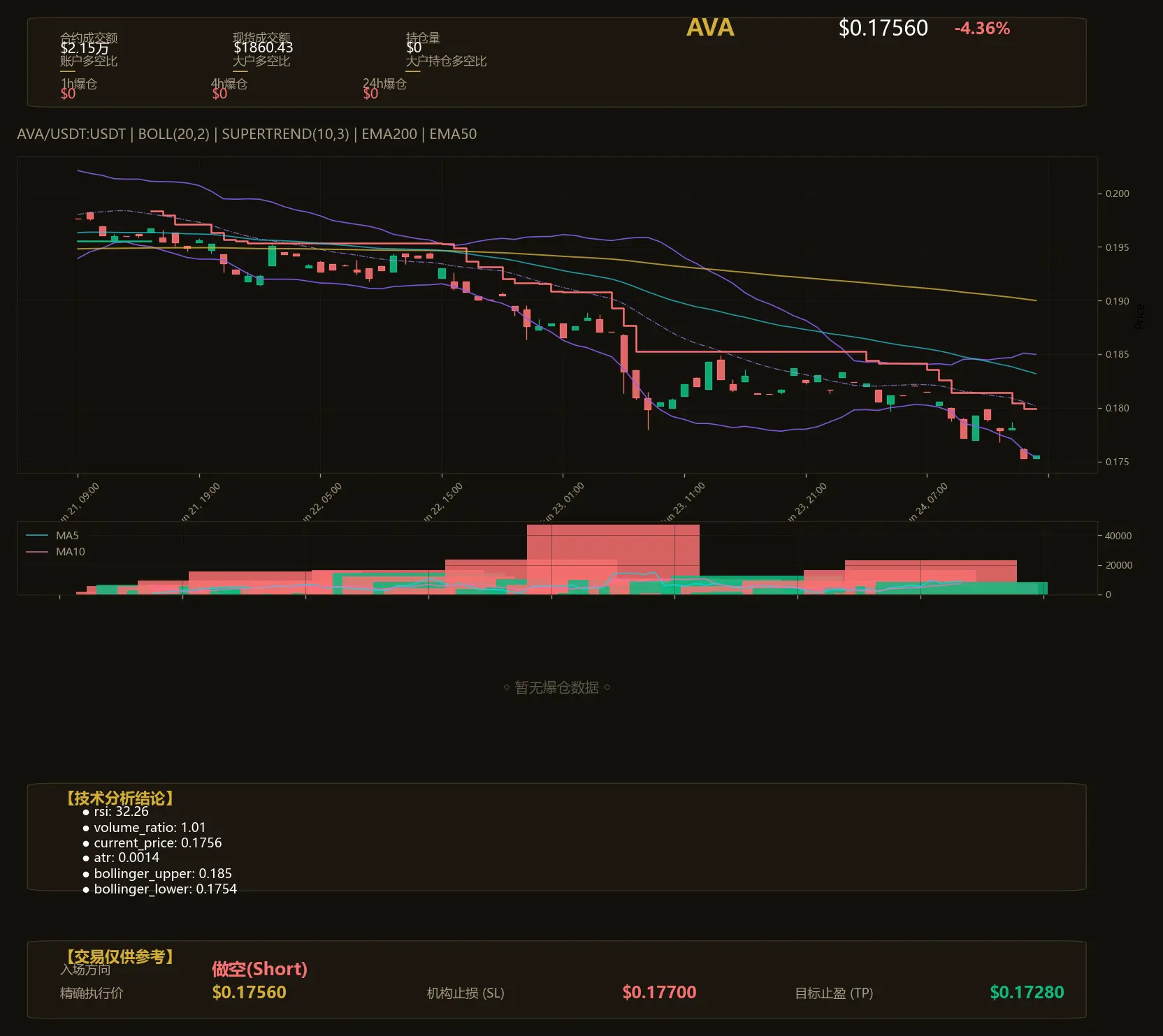Click the 目标止盈 (TP) label
Viewport: 1163px width, 1036px height.
[x=834, y=993]
